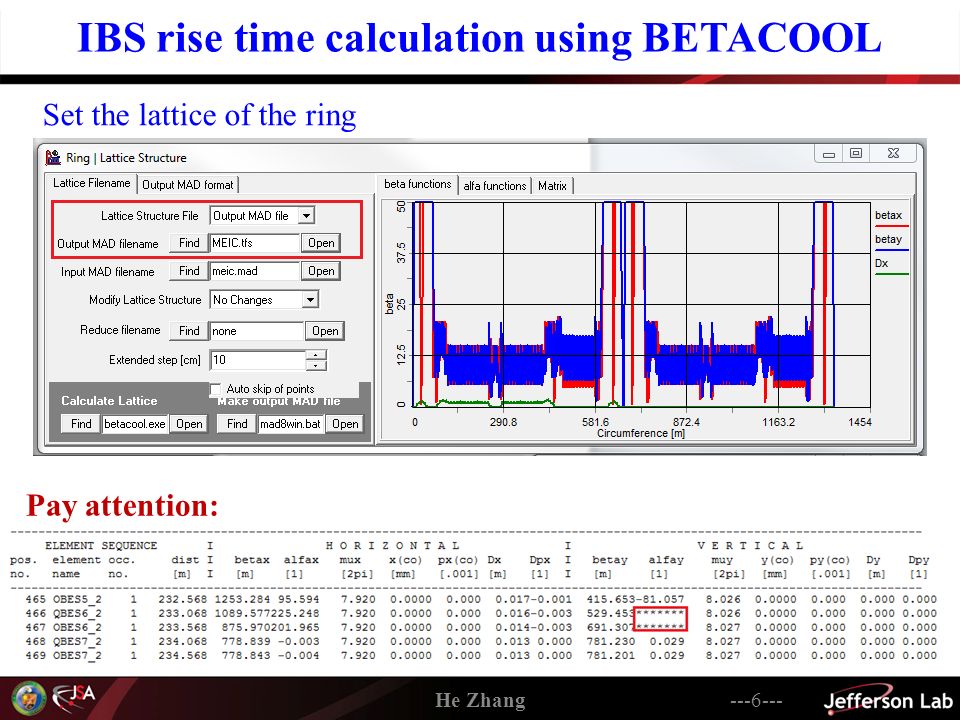Click Find for Input MAD filename

coord(189,271)
